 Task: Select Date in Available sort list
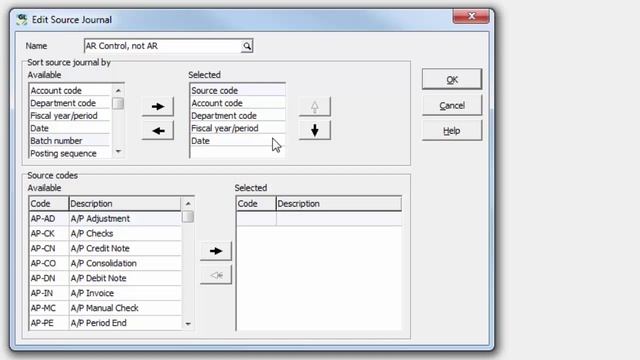coord(70,129)
